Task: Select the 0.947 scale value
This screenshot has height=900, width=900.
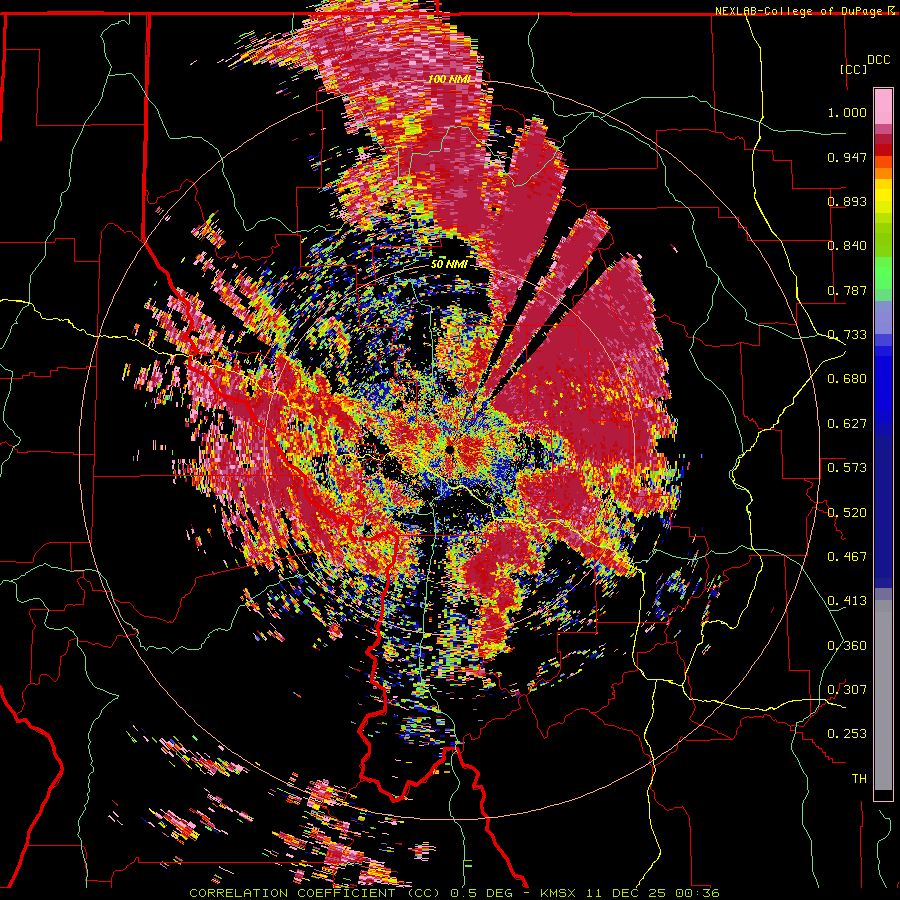Action: tap(847, 157)
